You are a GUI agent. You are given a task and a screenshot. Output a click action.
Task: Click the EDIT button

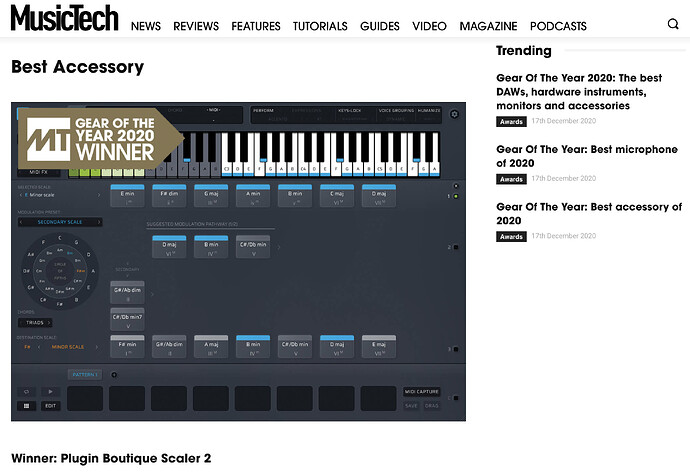51,406
